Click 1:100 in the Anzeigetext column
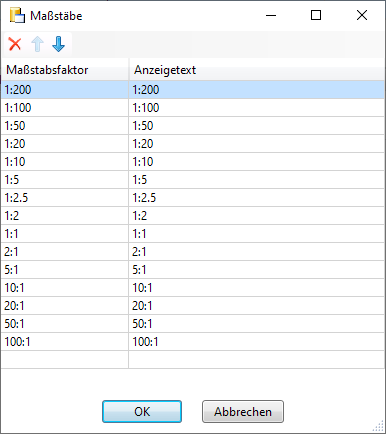The height and width of the screenshot is (434, 386). coord(256,108)
